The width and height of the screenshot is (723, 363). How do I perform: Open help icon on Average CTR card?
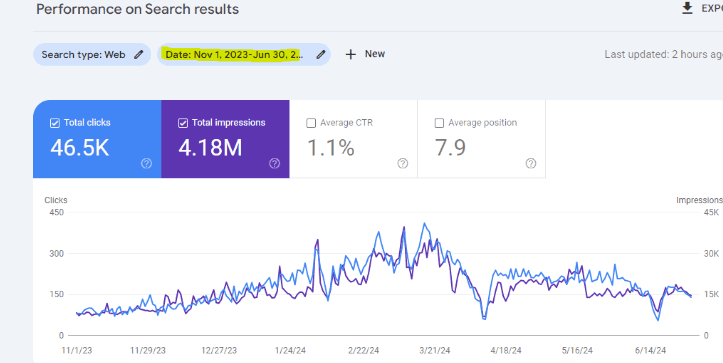coord(403,163)
